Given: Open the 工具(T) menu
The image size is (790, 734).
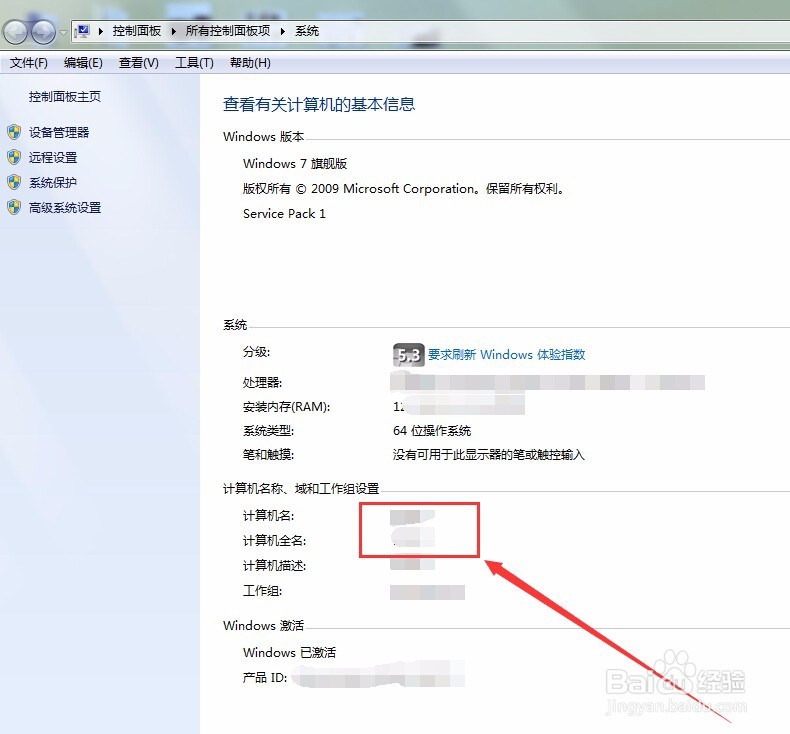Looking at the screenshot, I should pyautogui.click(x=194, y=63).
